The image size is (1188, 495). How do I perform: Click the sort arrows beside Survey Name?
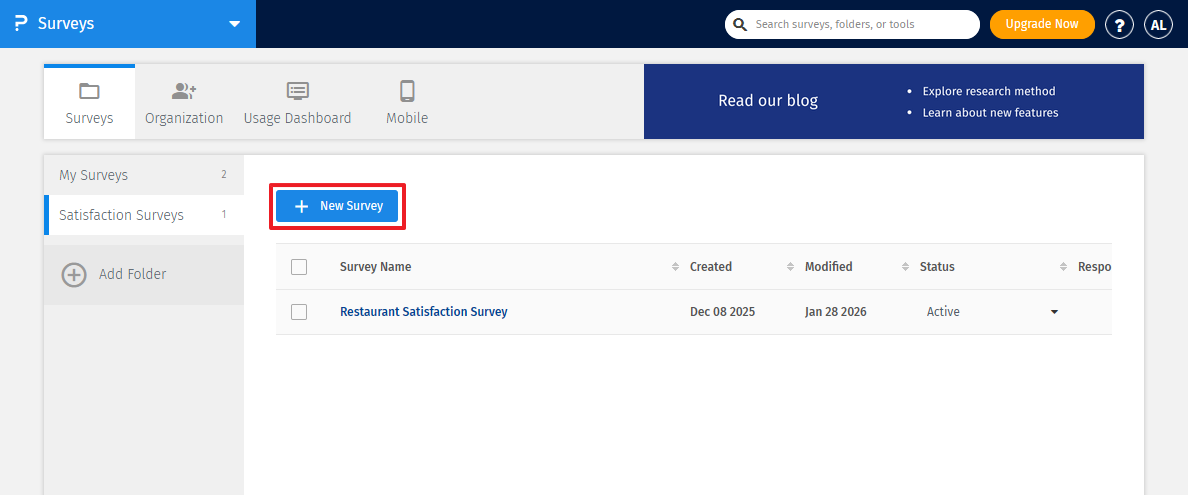675,267
